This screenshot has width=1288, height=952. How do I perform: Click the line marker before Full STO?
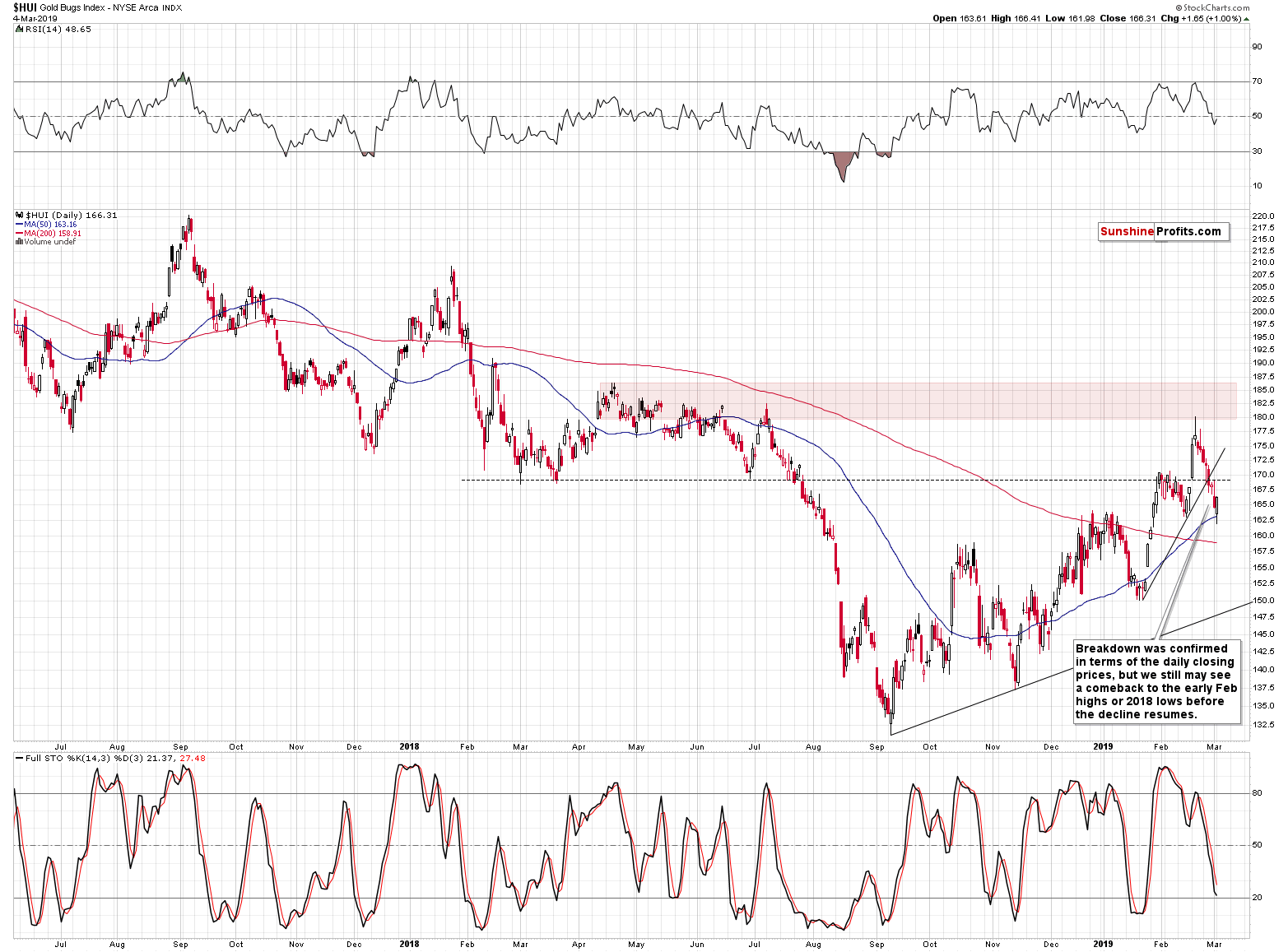click(x=19, y=758)
